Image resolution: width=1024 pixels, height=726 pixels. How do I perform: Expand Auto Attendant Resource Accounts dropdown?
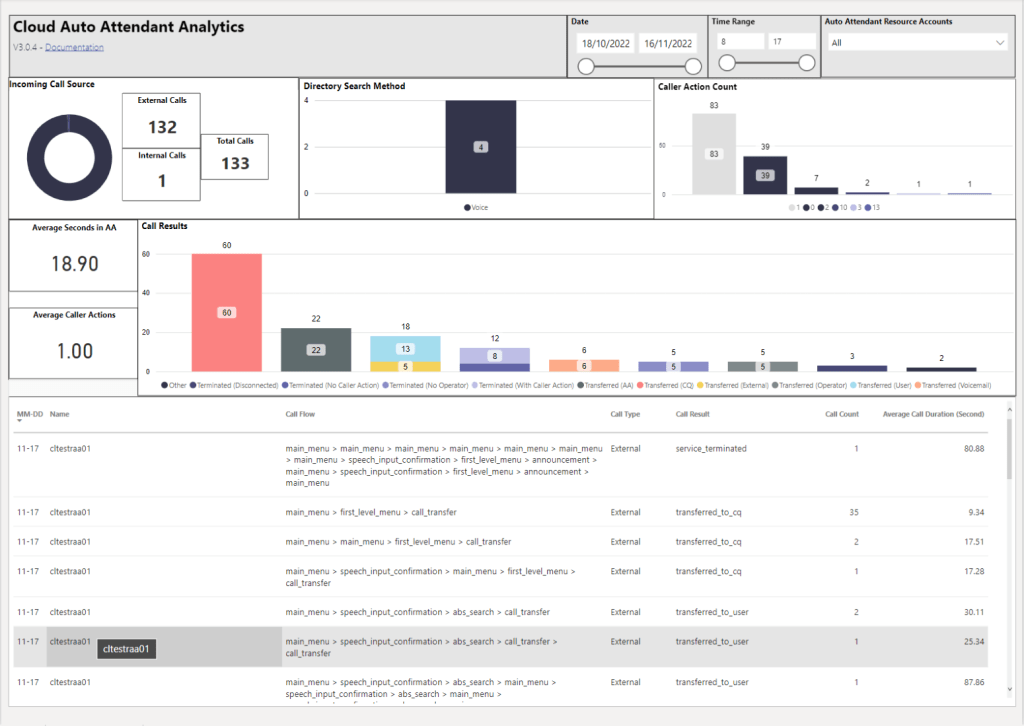[999, 43]
